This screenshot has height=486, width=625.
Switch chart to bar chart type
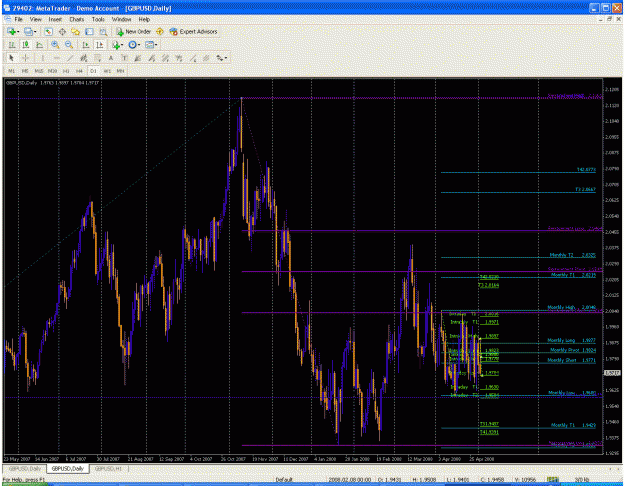(12, 45)
